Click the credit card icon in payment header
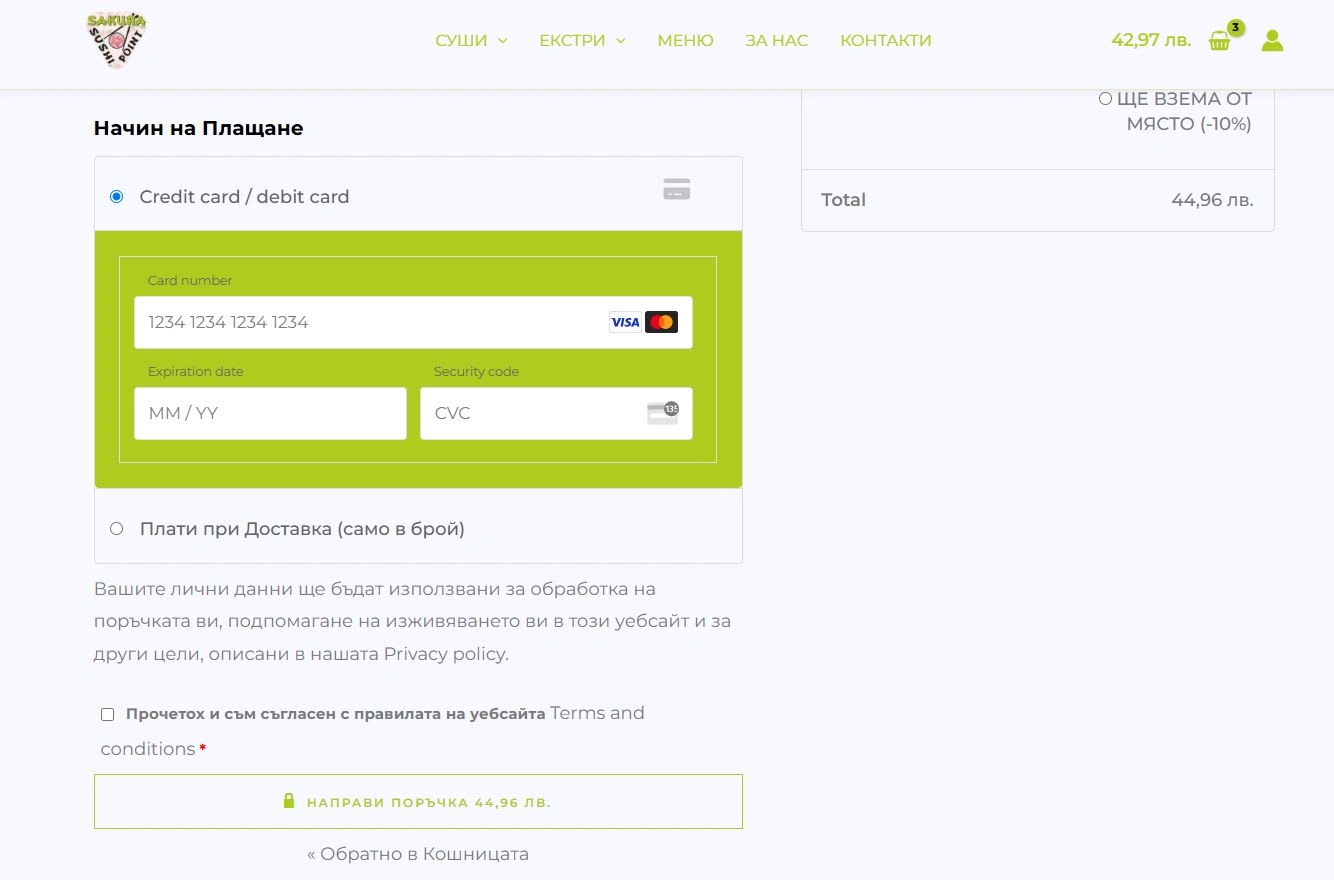Viewport: 1334px width, 880px height. click(x=677, y=189)
